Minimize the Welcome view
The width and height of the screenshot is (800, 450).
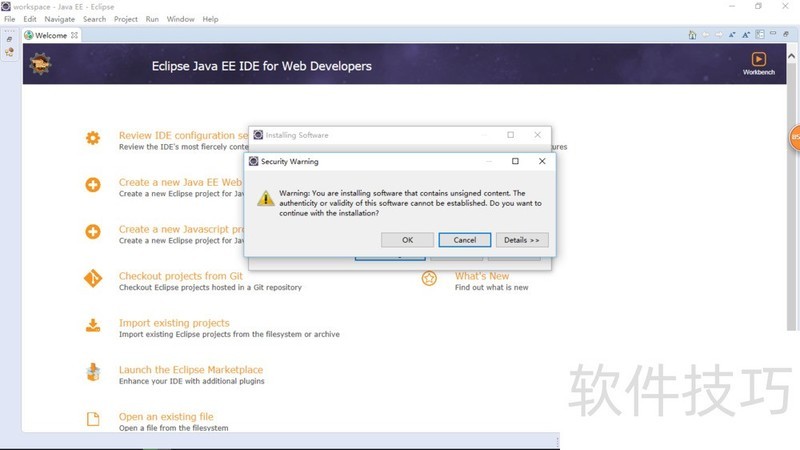click(x=773, y=33)
